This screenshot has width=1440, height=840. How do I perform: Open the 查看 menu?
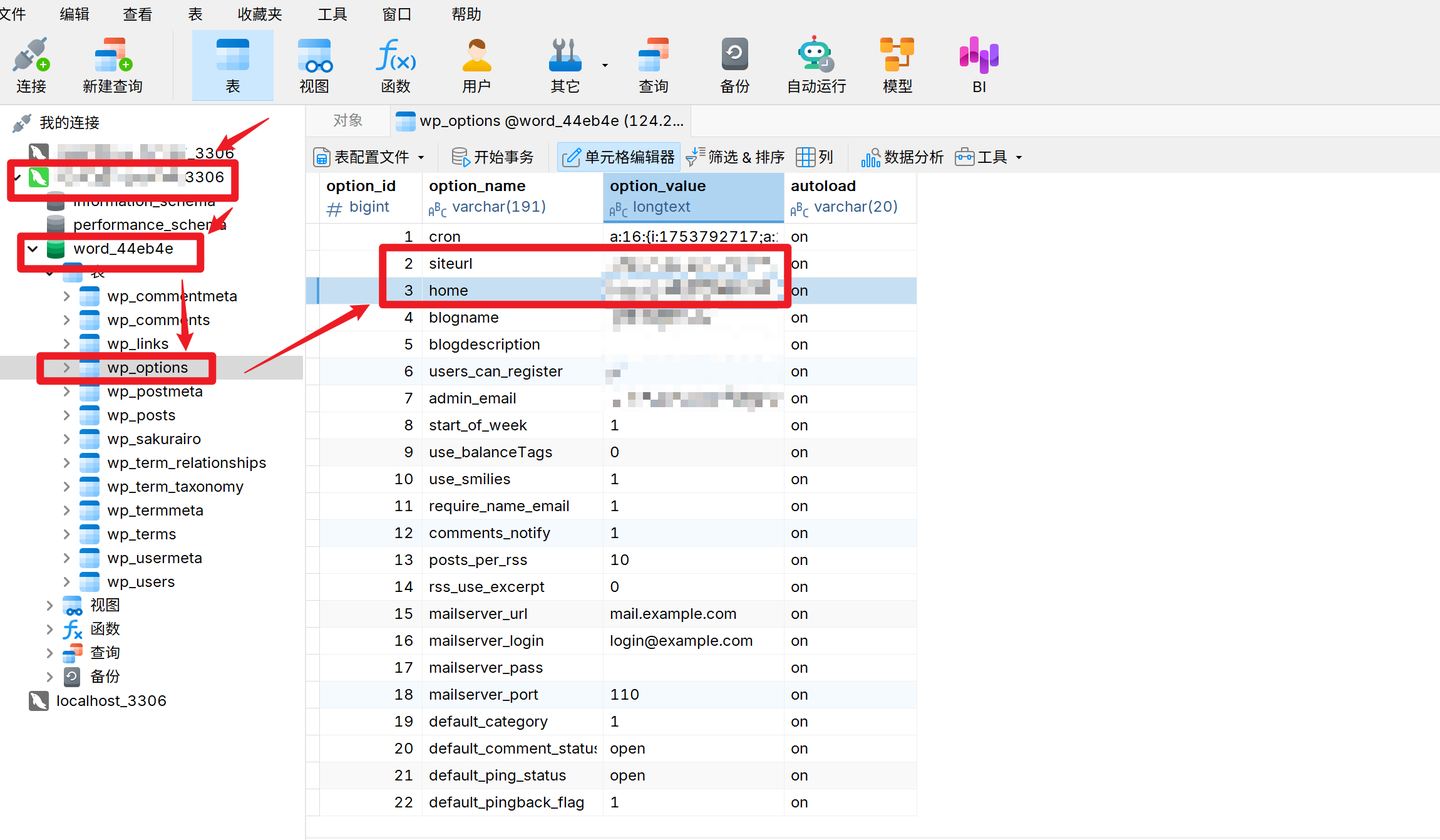coord(138,14)
